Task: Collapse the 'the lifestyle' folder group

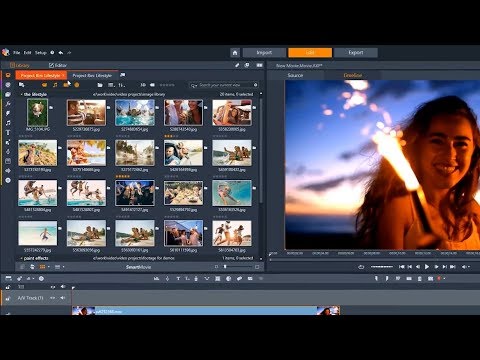Action: (21, 94)
